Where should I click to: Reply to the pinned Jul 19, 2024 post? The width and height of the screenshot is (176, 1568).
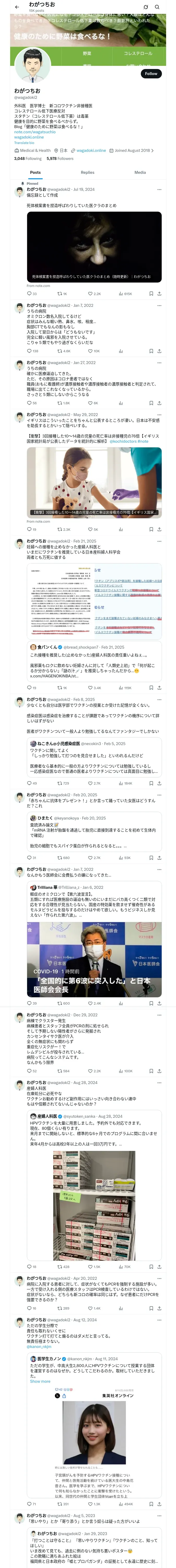(x=28, y=293)
